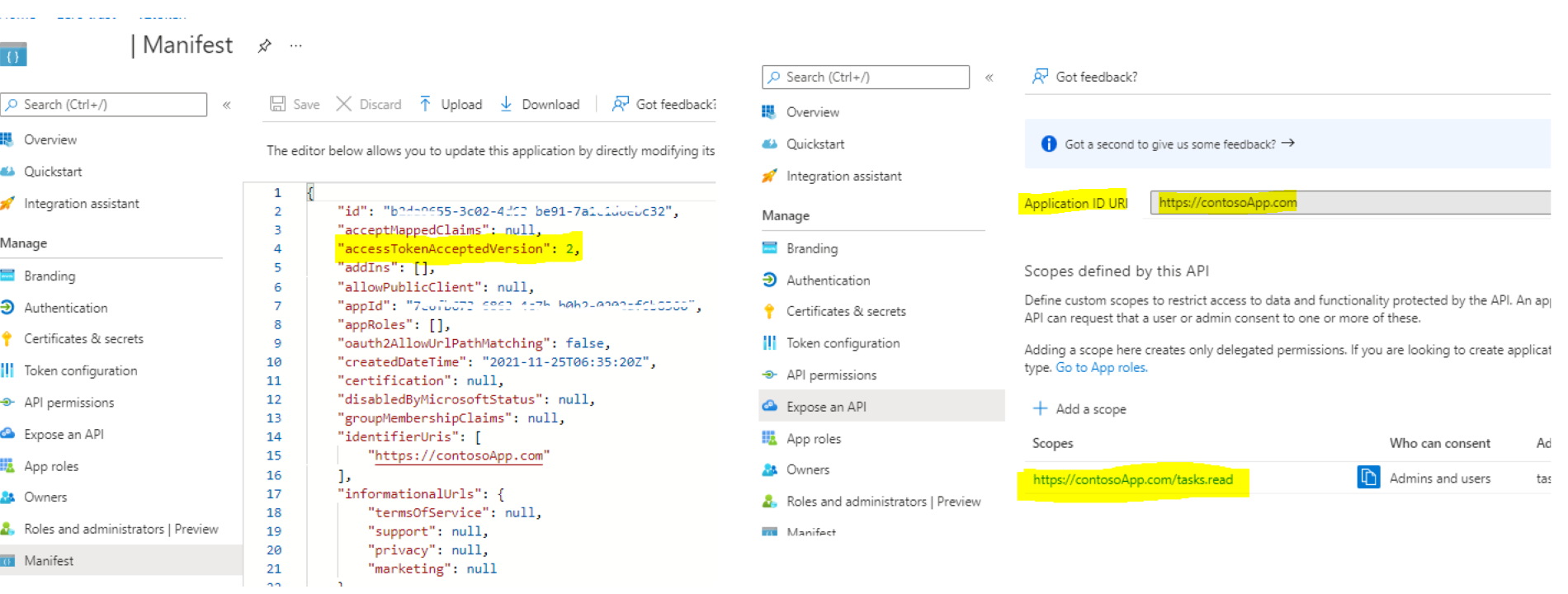Click the Scopes column header
The width and height of the screenshot is (1568, 594).
(x=1053, y=444)
